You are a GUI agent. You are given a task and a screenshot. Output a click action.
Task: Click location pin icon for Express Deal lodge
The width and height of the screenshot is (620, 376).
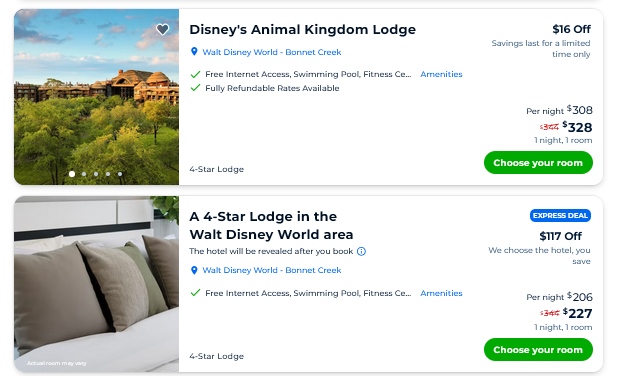coord(194,270)
